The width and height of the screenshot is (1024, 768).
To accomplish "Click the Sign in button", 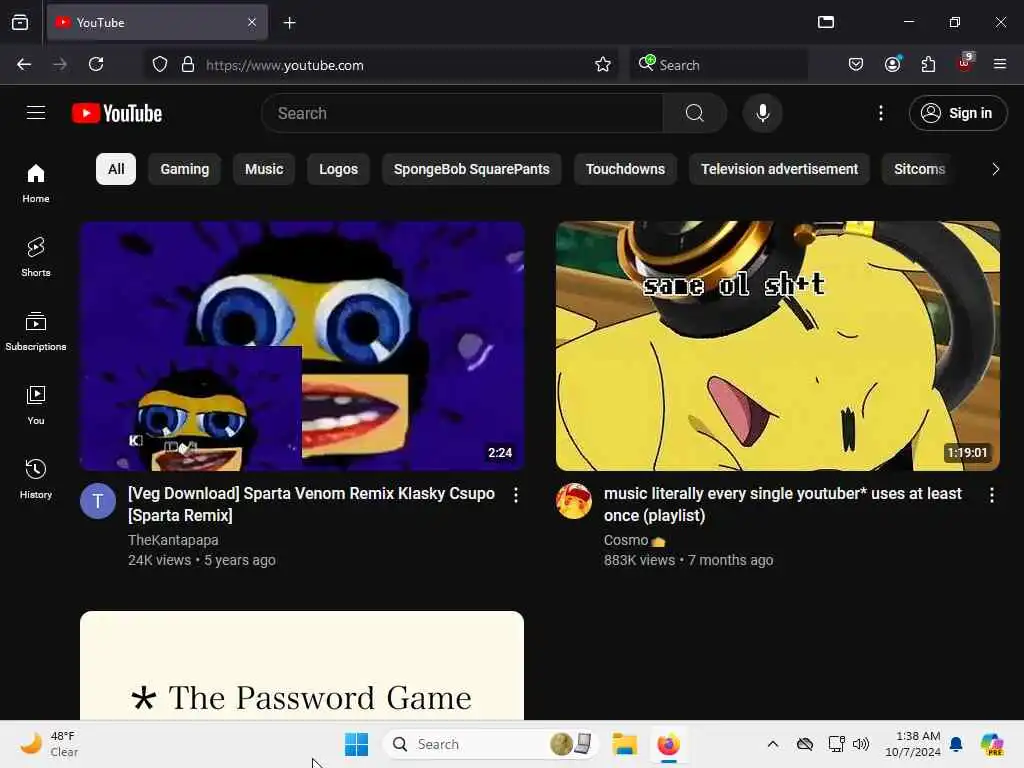I will [957, 113].
